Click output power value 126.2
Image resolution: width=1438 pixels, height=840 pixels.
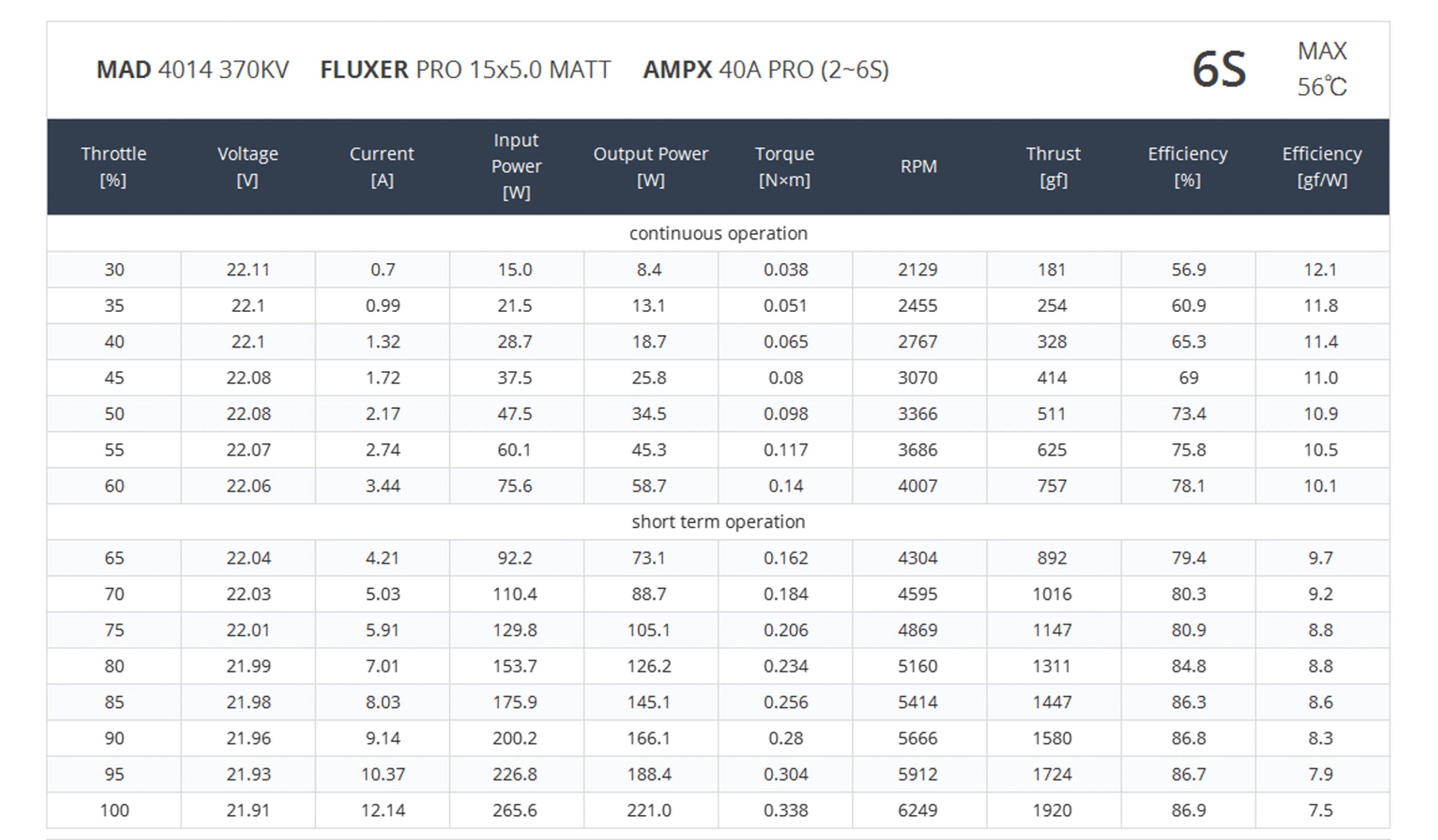point(649,666)
